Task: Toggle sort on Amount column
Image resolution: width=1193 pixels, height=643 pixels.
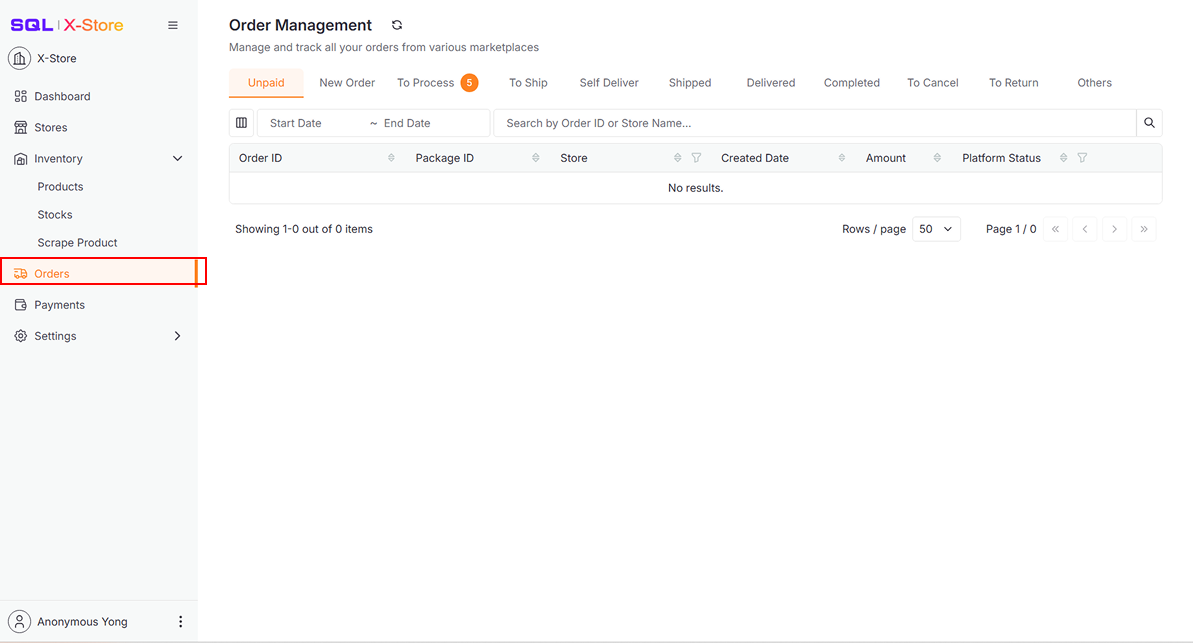Action: (937, 158)
